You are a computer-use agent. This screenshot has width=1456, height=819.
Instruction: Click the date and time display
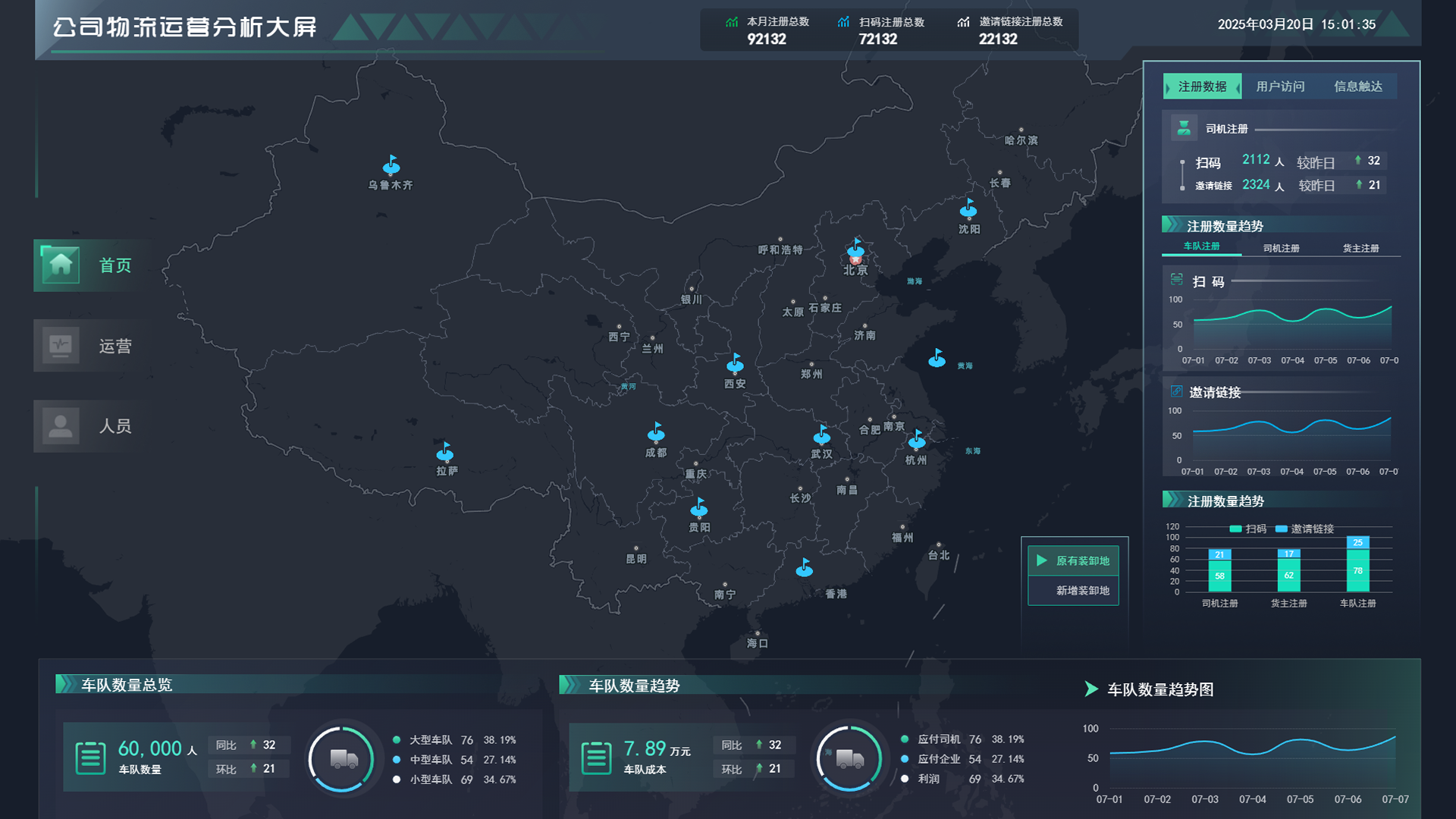pyautogui.click(x=1297, y=24)
